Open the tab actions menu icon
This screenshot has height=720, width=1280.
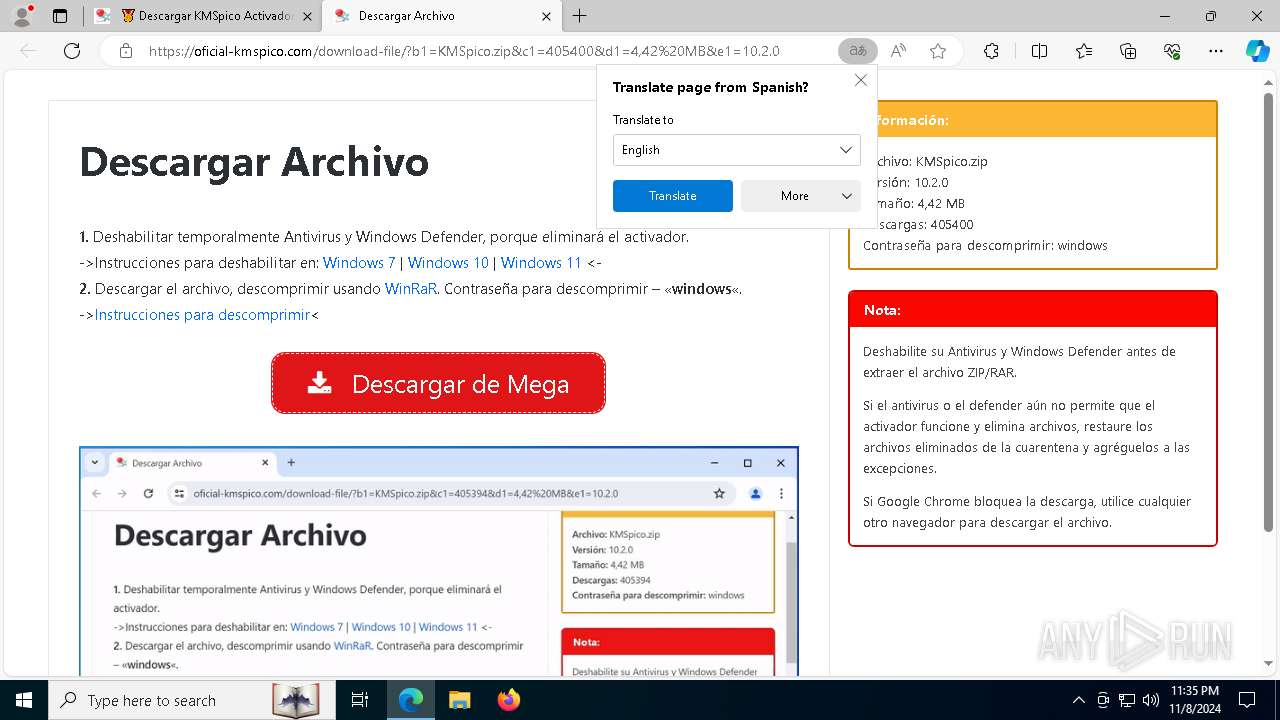[59, 16]
